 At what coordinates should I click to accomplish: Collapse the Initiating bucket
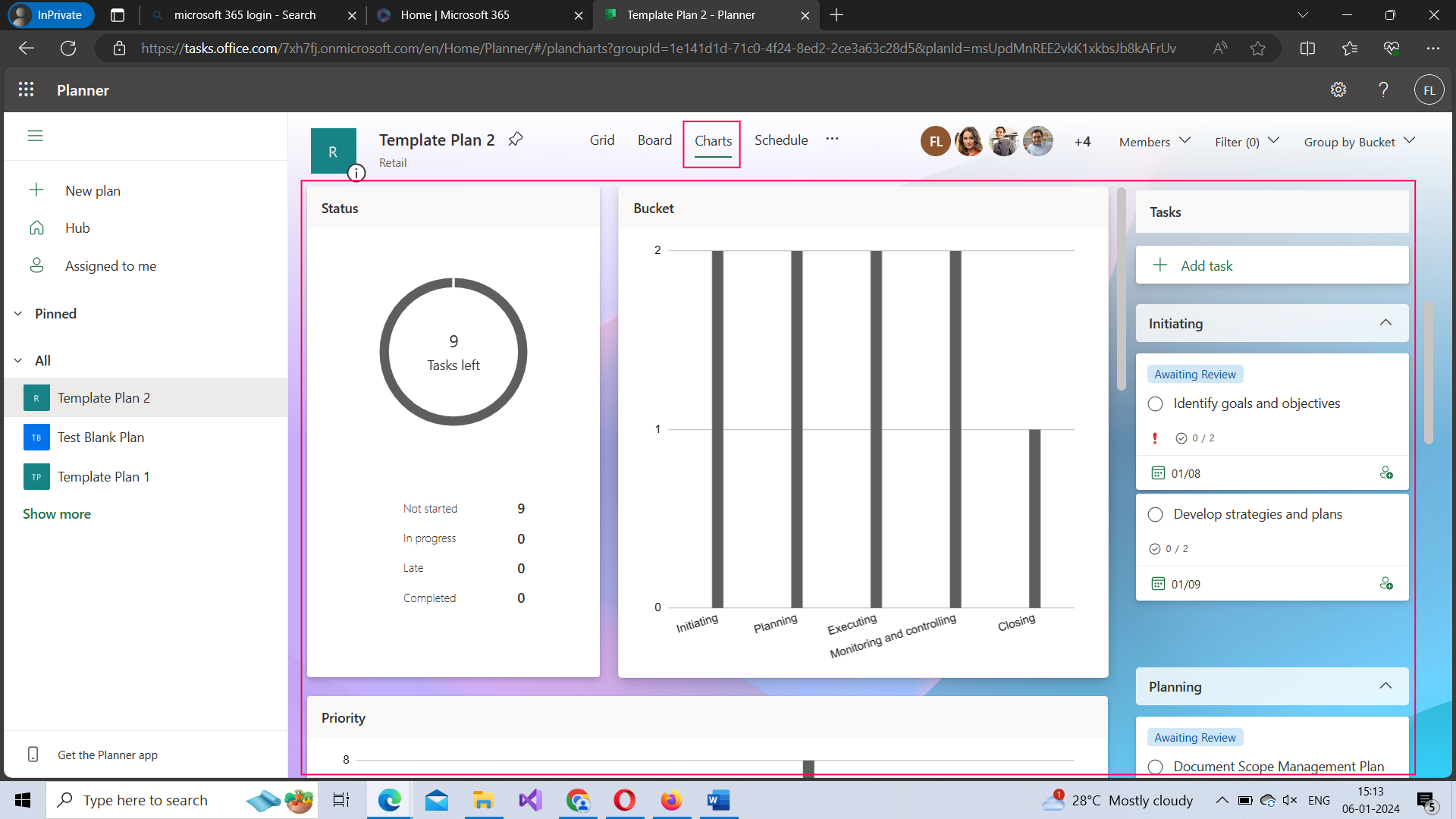(1385, 323)
